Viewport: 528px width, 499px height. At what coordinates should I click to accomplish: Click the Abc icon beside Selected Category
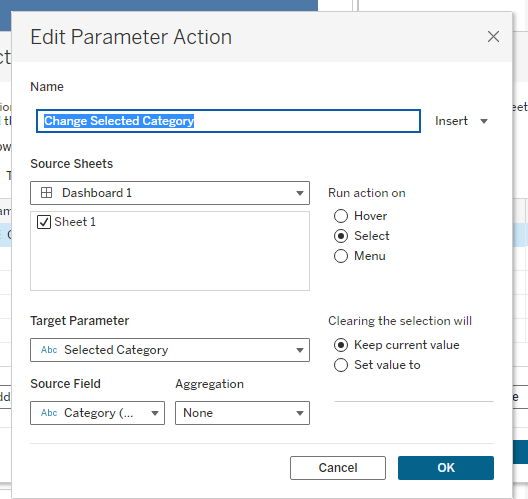(49, 350)
